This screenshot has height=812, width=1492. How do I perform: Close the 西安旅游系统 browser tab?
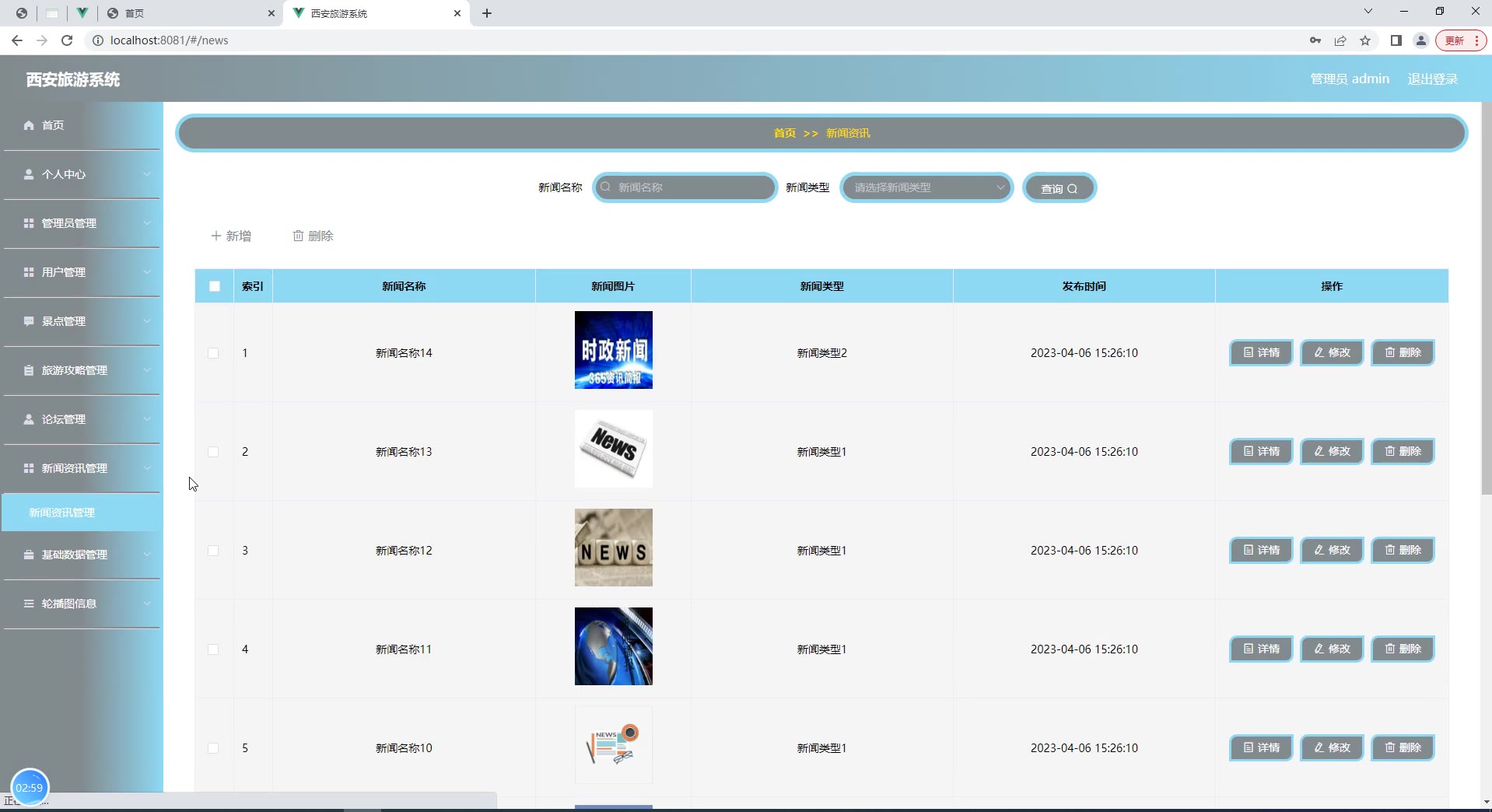tap(457, 13)
